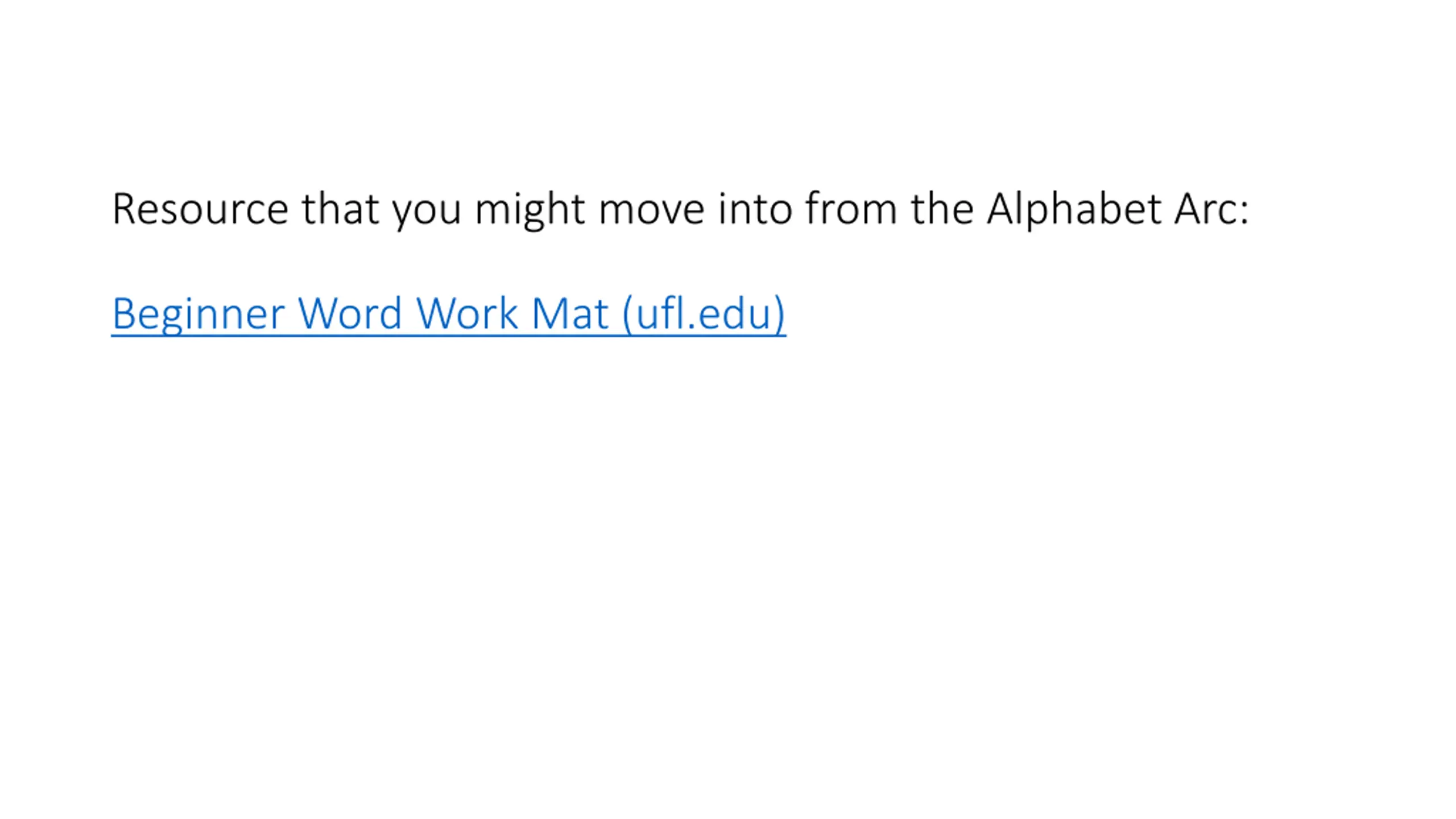Click "Mat" in the blue hyperlink

pos(569,313)
